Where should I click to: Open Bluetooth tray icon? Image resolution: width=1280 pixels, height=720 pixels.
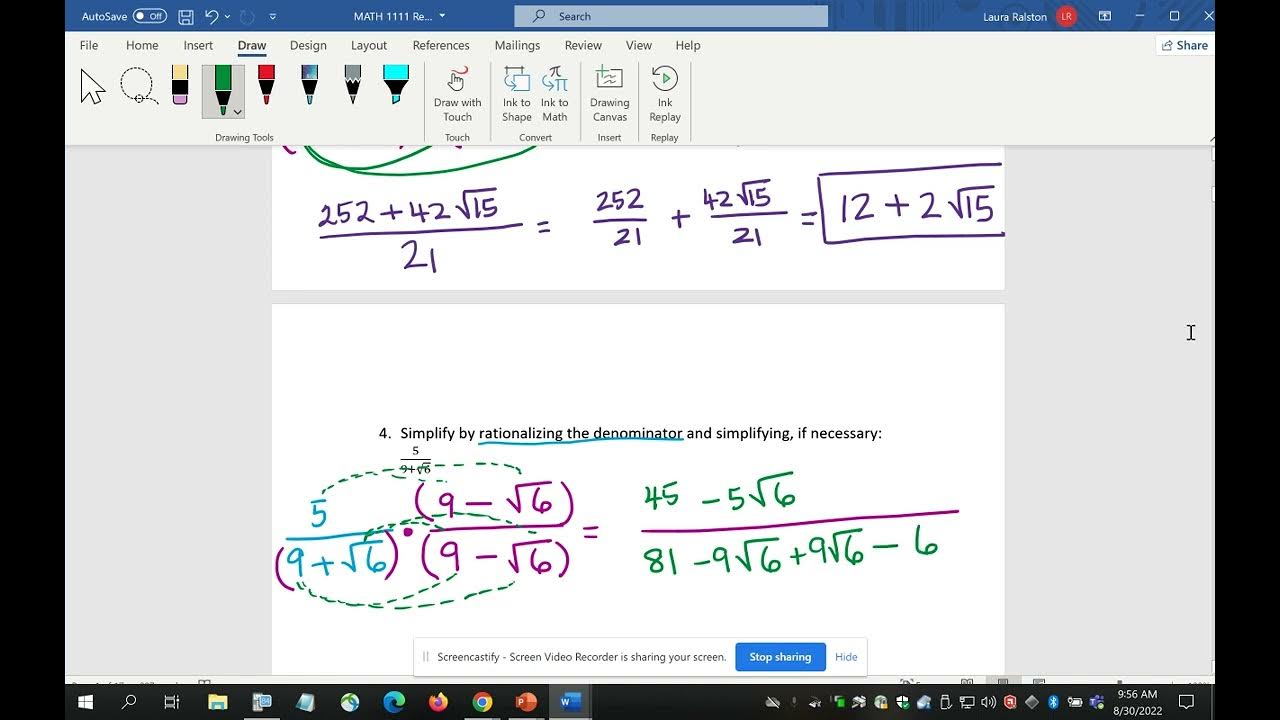click(1054, 702)
